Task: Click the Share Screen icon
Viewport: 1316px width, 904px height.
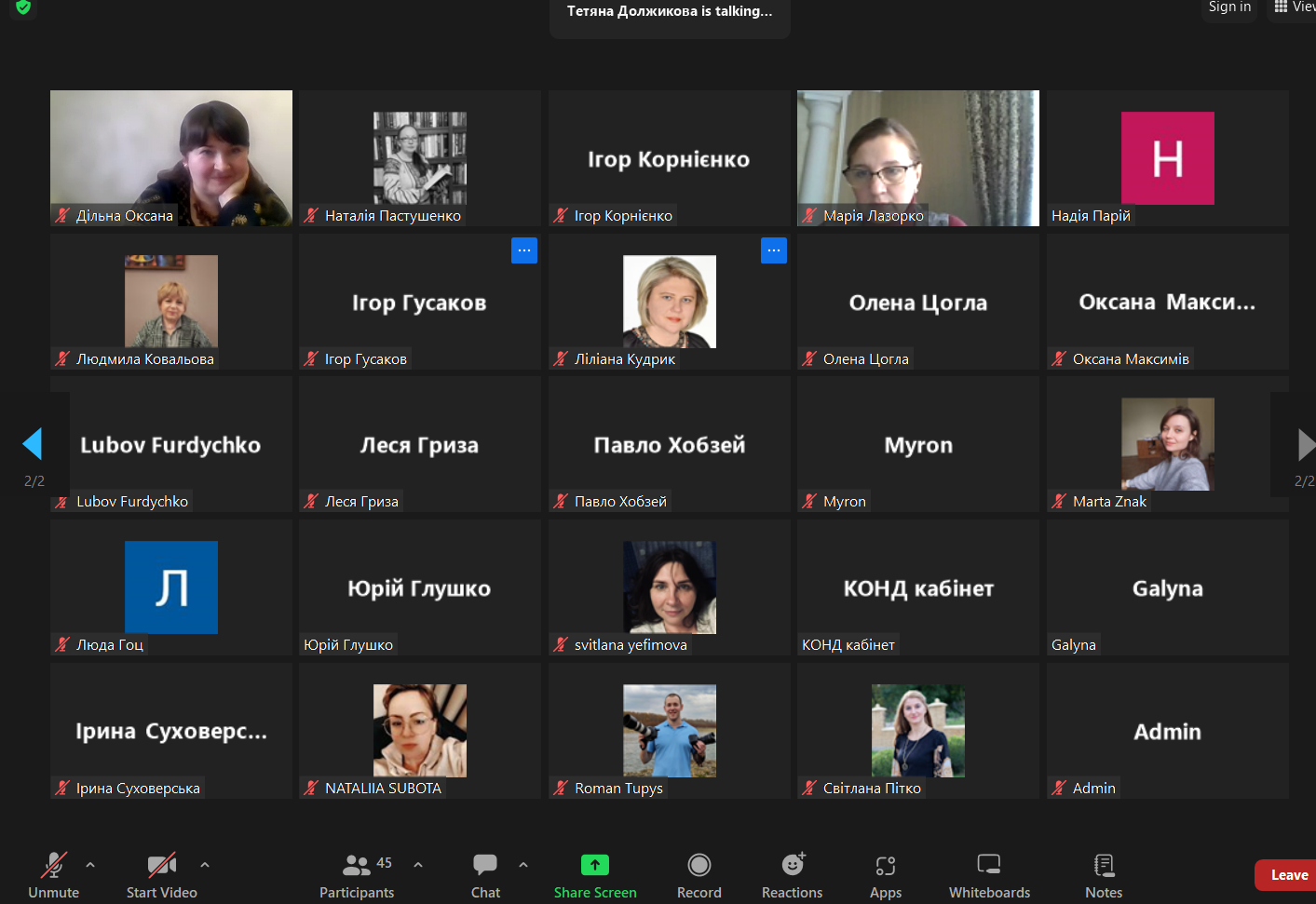Action: coord(595,865)
